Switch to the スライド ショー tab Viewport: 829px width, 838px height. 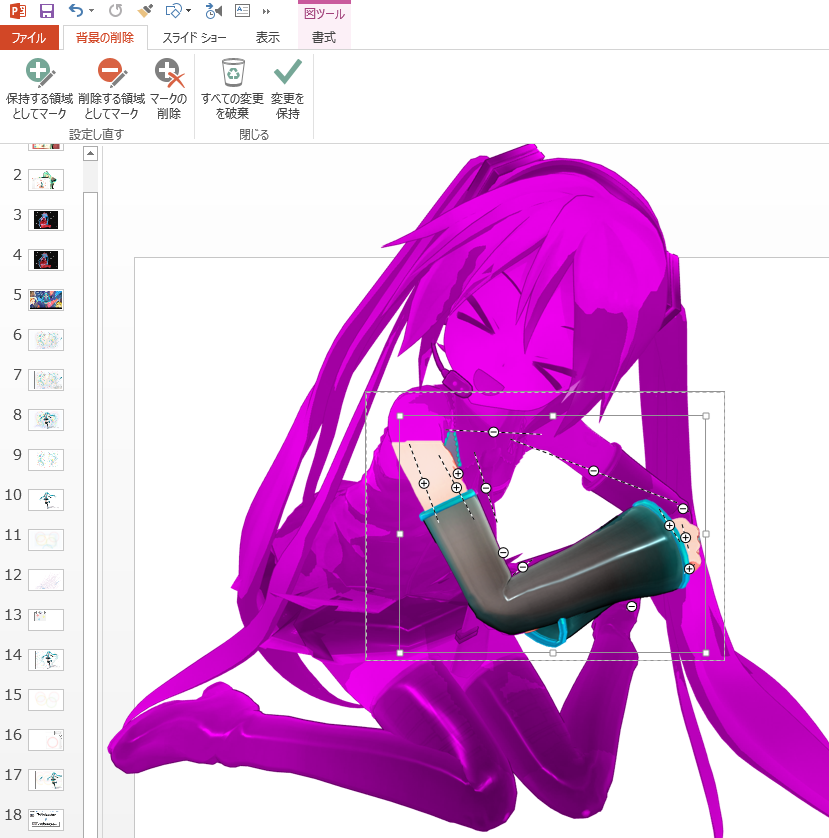click(194, 38)
